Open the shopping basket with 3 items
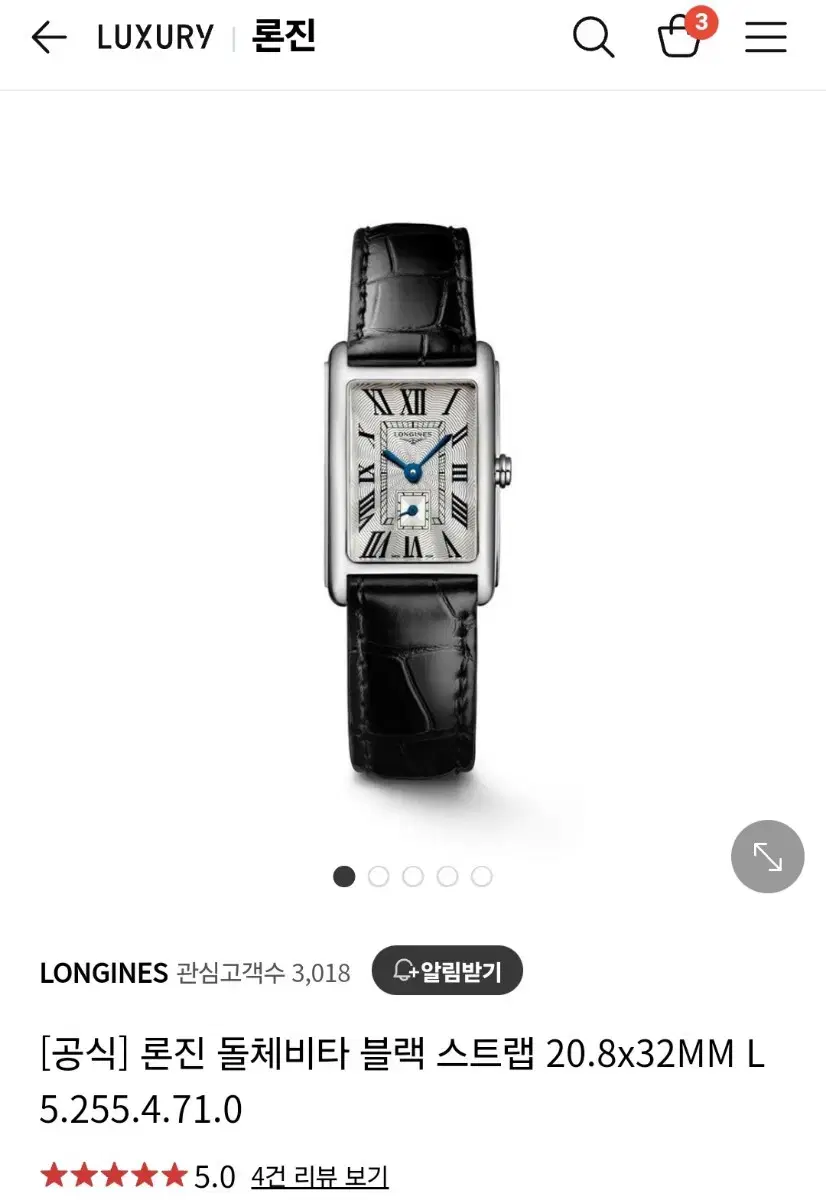The height and width of the screenshot is (1200, 826). [680, 38]
